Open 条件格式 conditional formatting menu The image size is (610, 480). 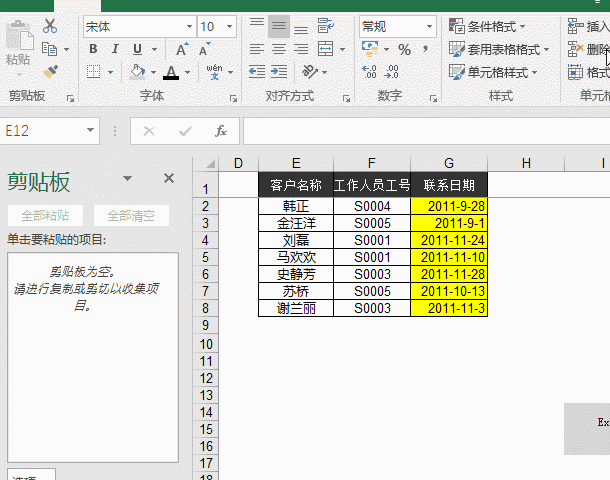pos(487,26)
